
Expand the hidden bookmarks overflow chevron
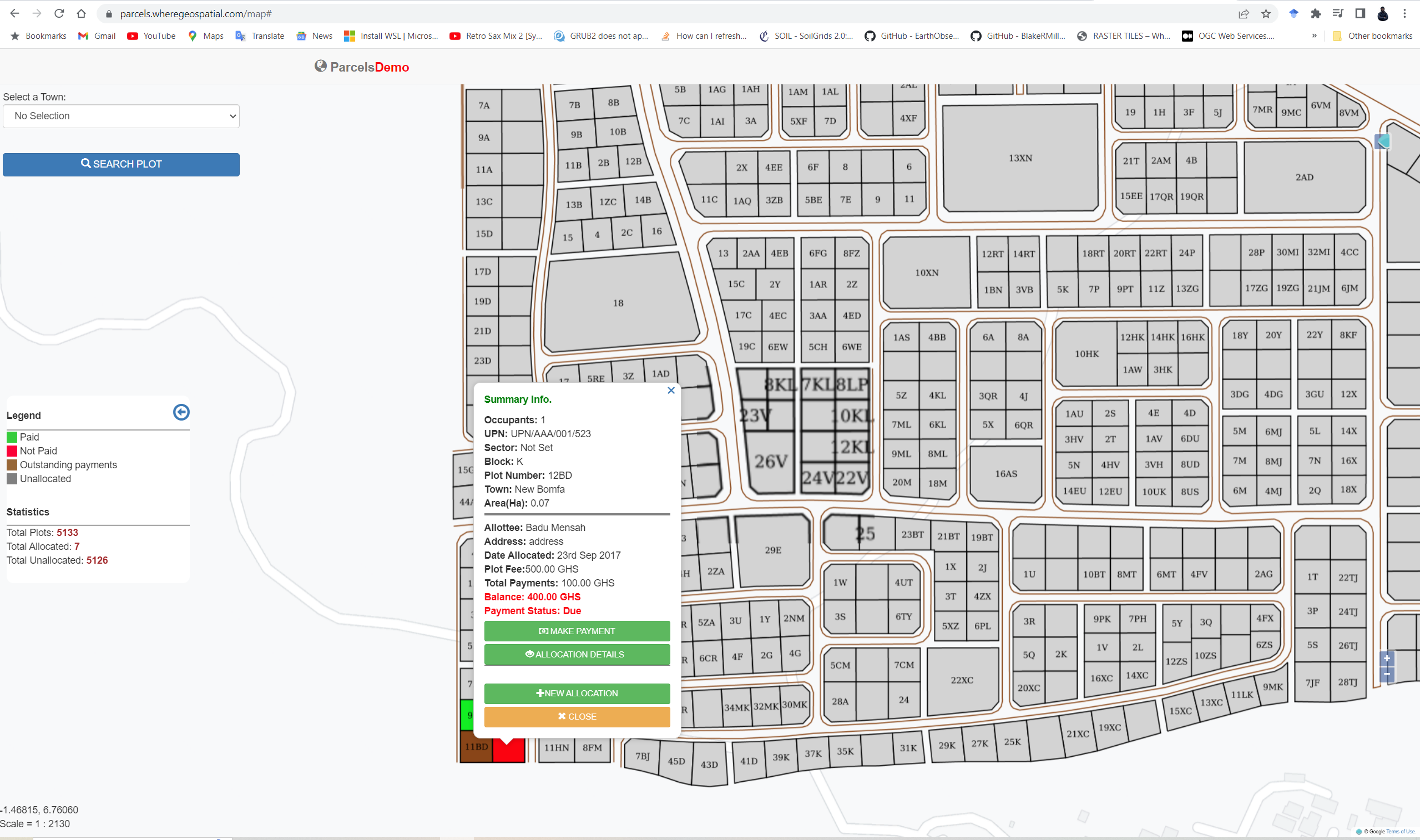[1314, 36]
